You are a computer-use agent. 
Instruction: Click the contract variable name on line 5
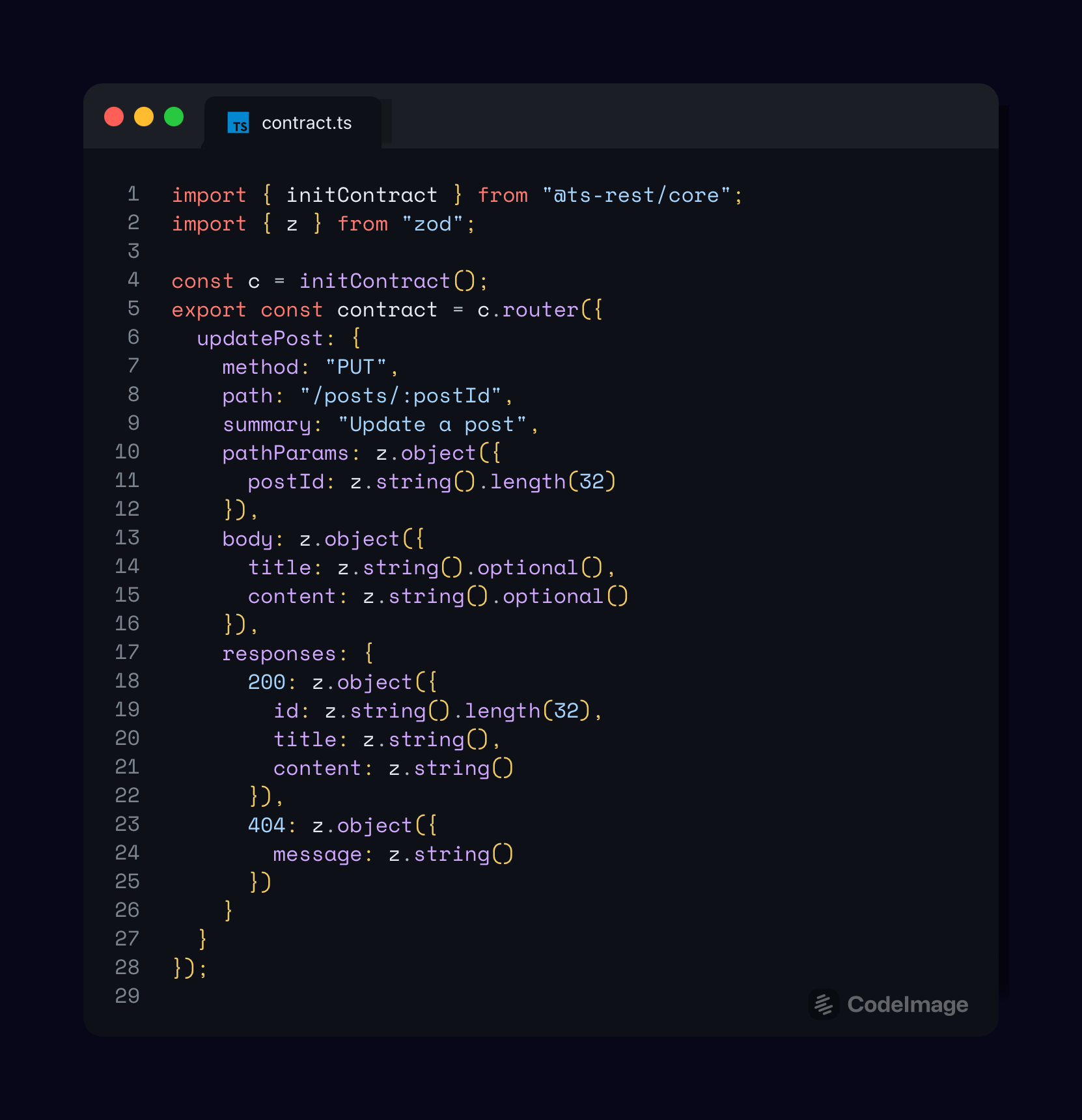(x=387, y=310)
